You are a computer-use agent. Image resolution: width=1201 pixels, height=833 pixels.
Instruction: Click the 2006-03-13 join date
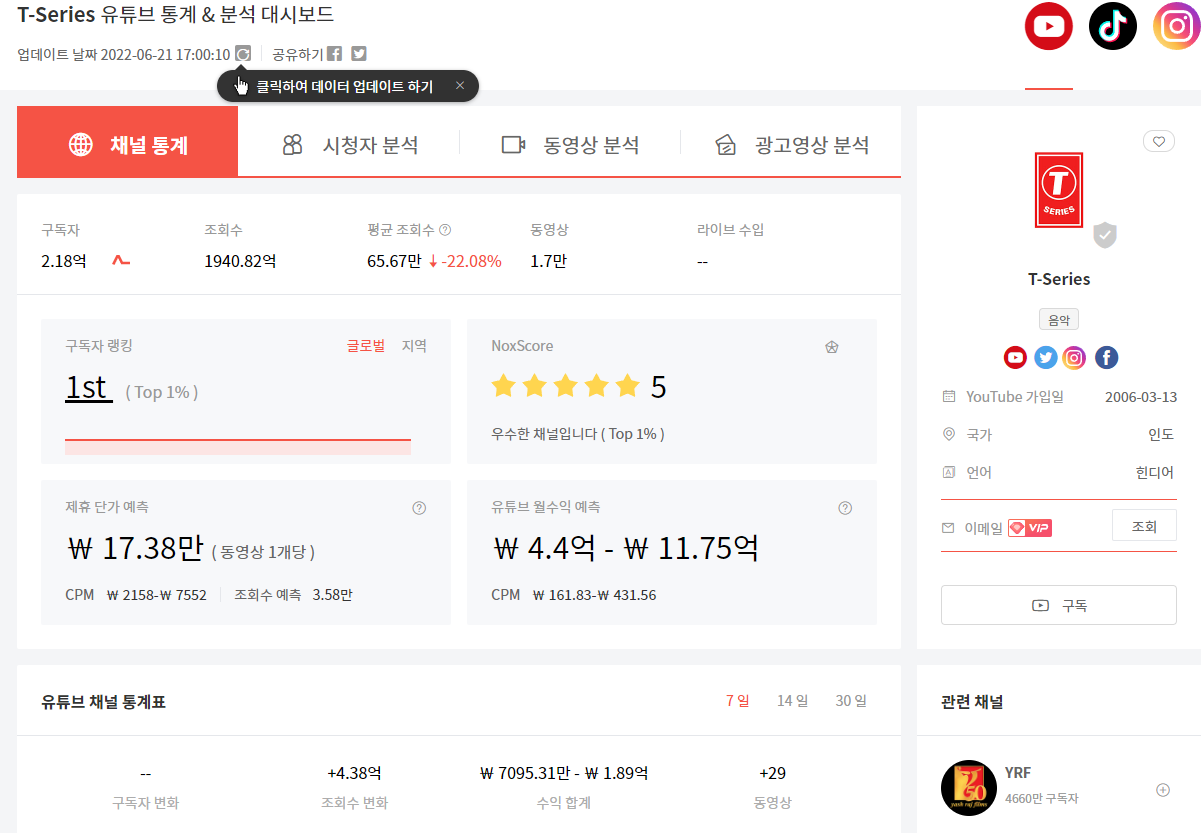coord(1141,397)
